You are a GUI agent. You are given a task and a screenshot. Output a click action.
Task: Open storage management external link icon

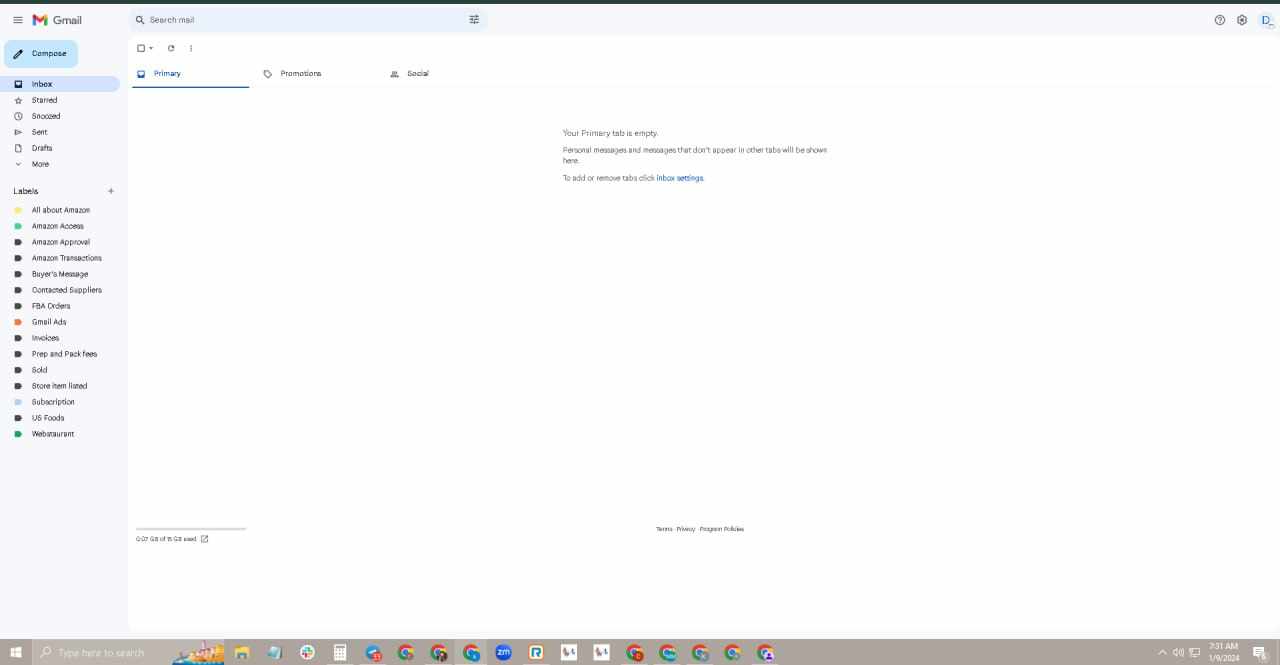click(205, 539)
